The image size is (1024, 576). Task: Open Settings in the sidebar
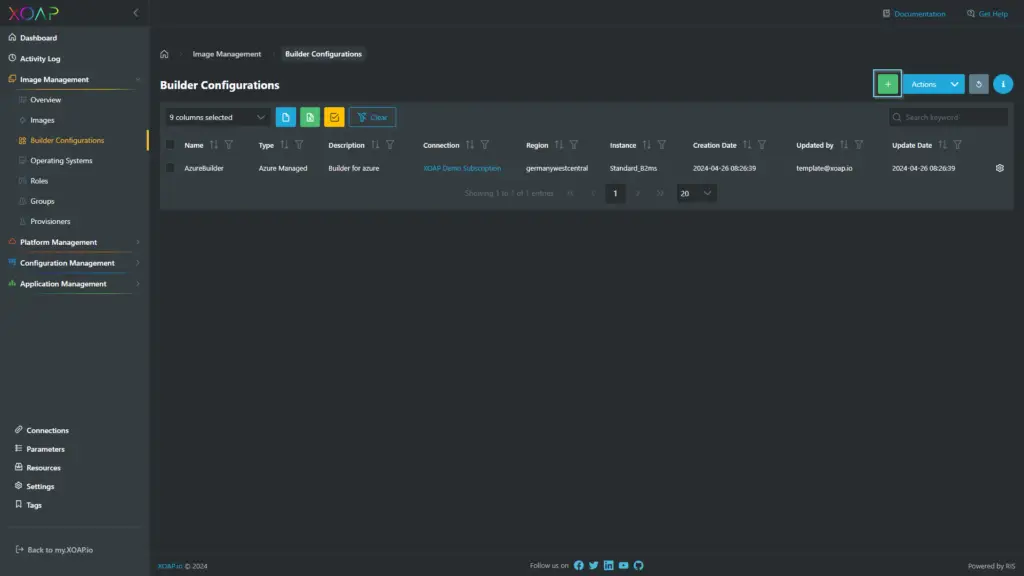coord(40,487)
